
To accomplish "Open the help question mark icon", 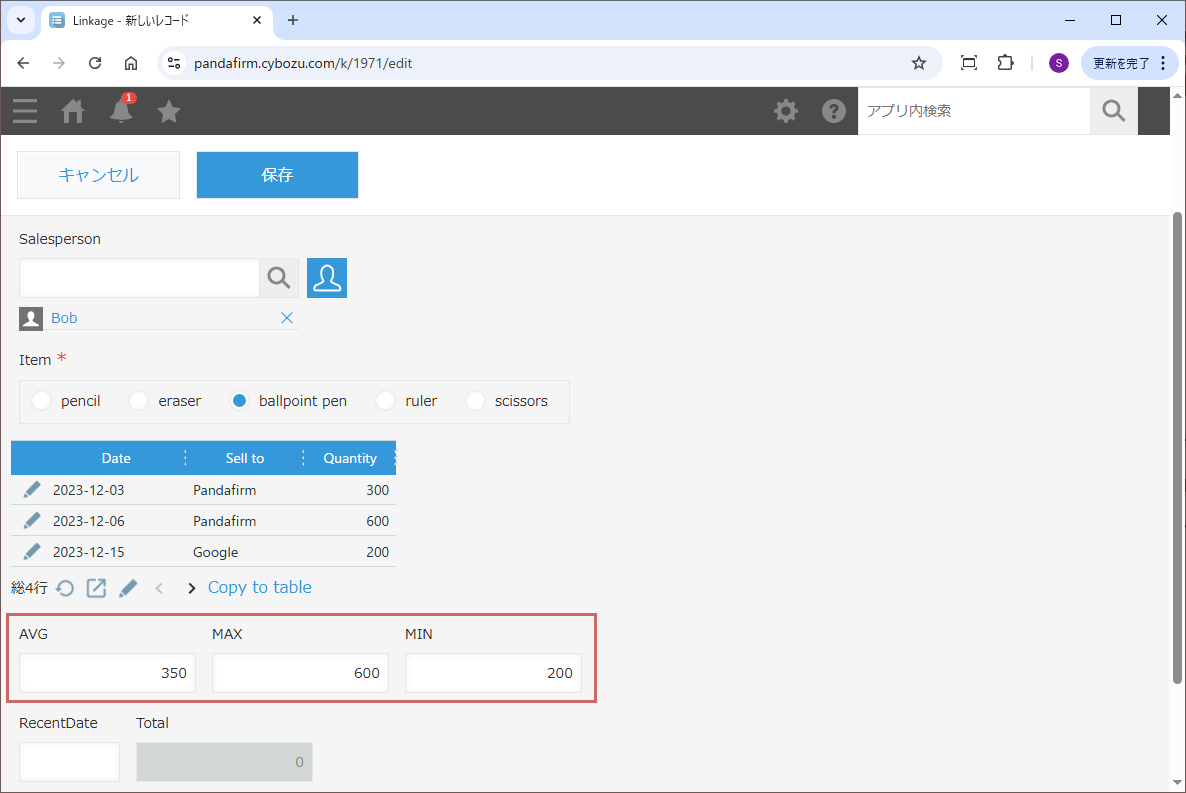I will (834, 111).
